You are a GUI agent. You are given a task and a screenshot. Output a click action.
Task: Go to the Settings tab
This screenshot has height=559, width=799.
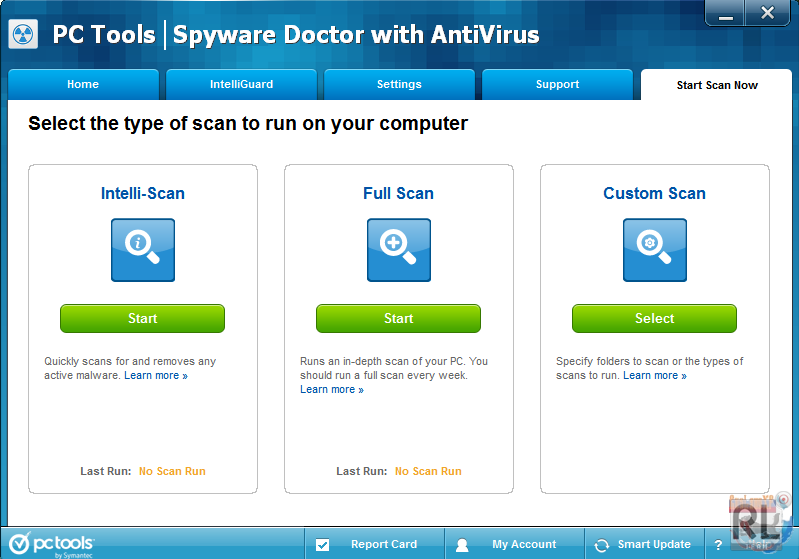pos(399,85)
